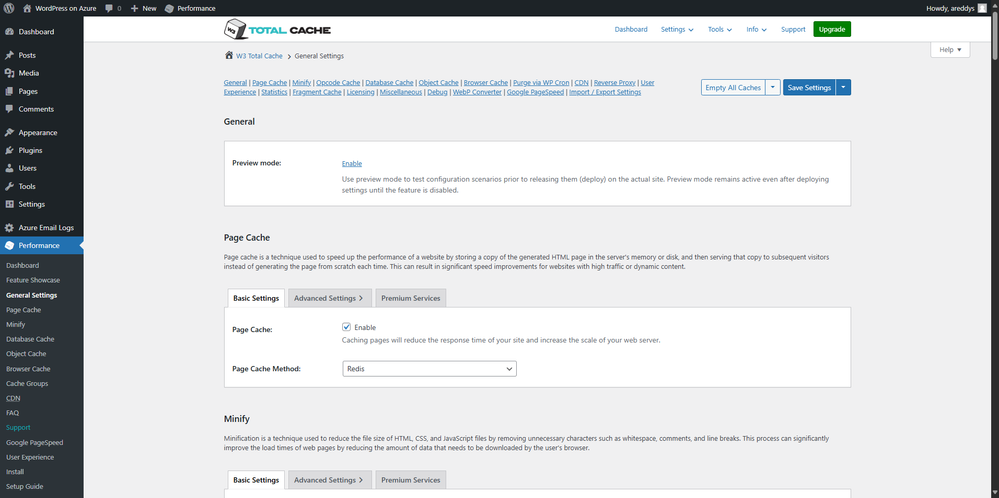Expand the Tools menu in header
This screenshot has height=498, width=999.
pyautogui.click(x=720, y=29)
